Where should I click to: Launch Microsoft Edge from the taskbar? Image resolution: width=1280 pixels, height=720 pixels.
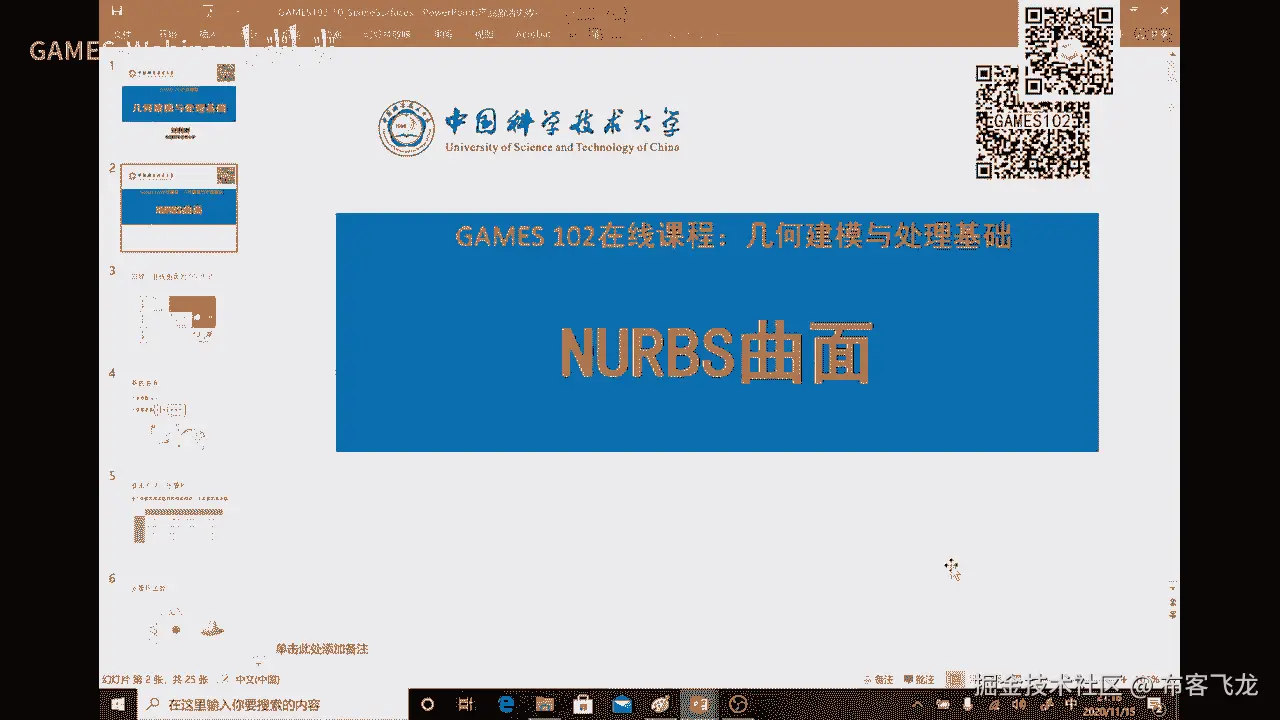coord(506,704)
